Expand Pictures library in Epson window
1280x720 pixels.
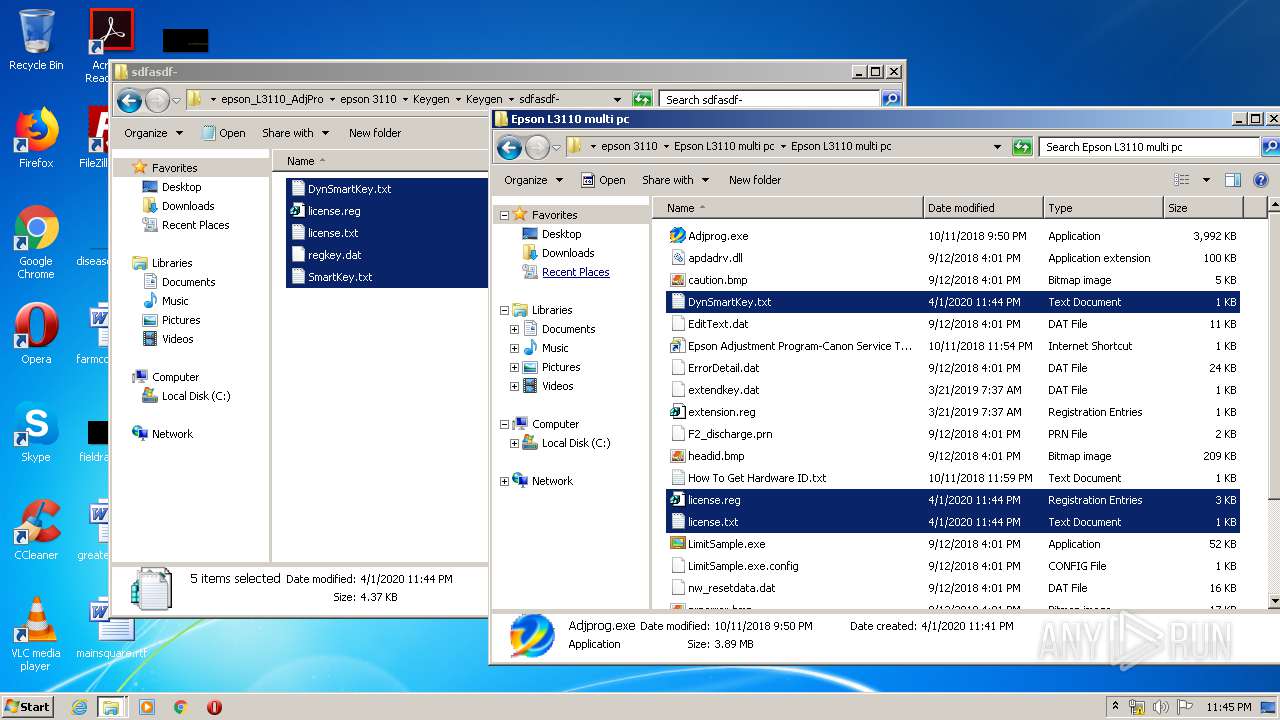click(514, 367)
